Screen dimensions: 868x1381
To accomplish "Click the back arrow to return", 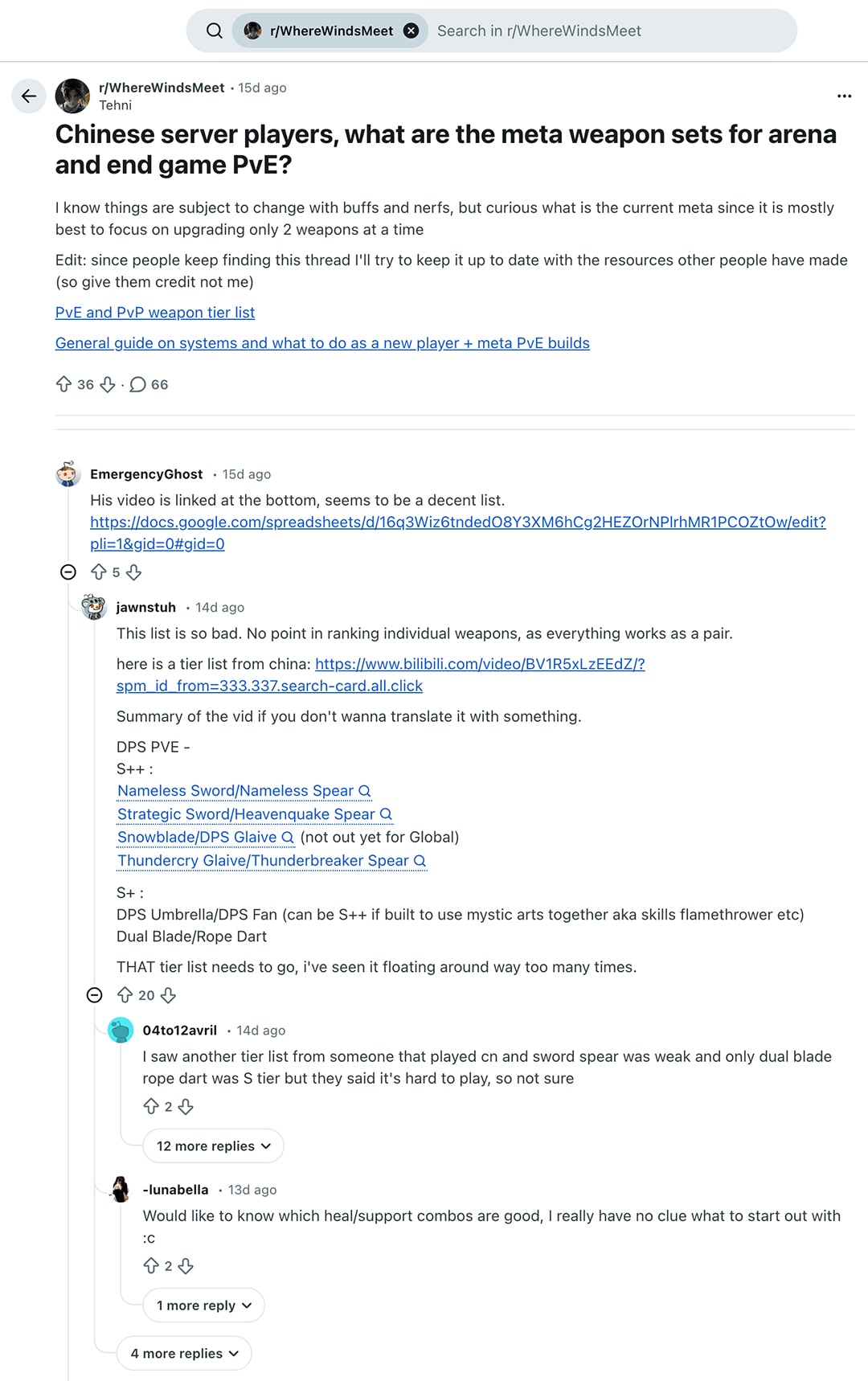I will tap(29, 96).
